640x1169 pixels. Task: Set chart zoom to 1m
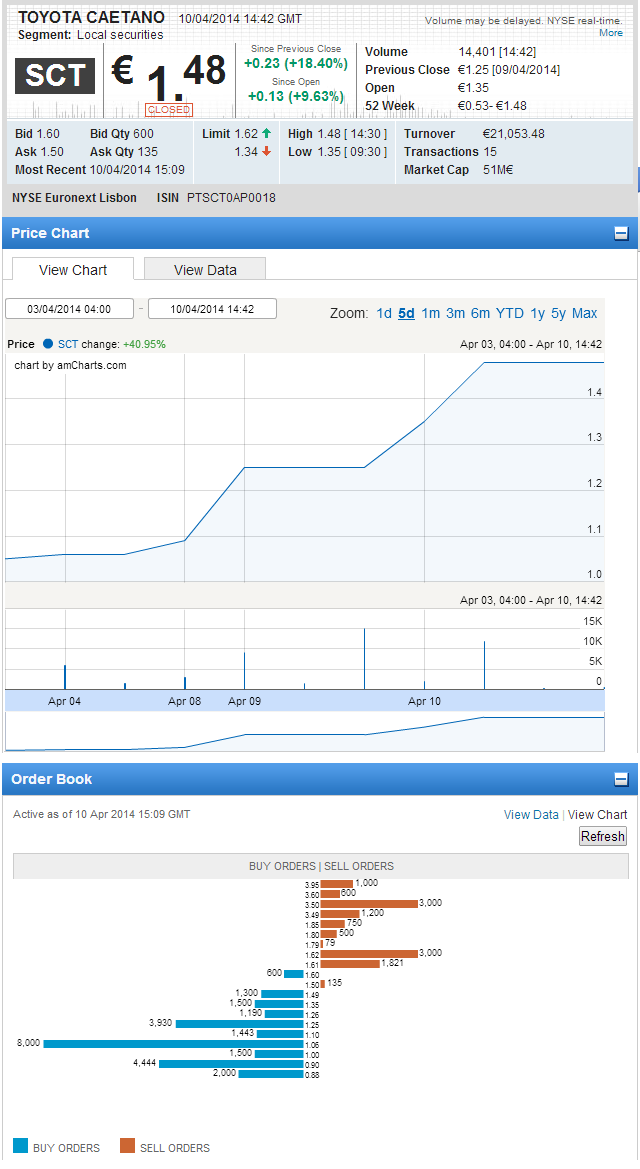[430, 313]
